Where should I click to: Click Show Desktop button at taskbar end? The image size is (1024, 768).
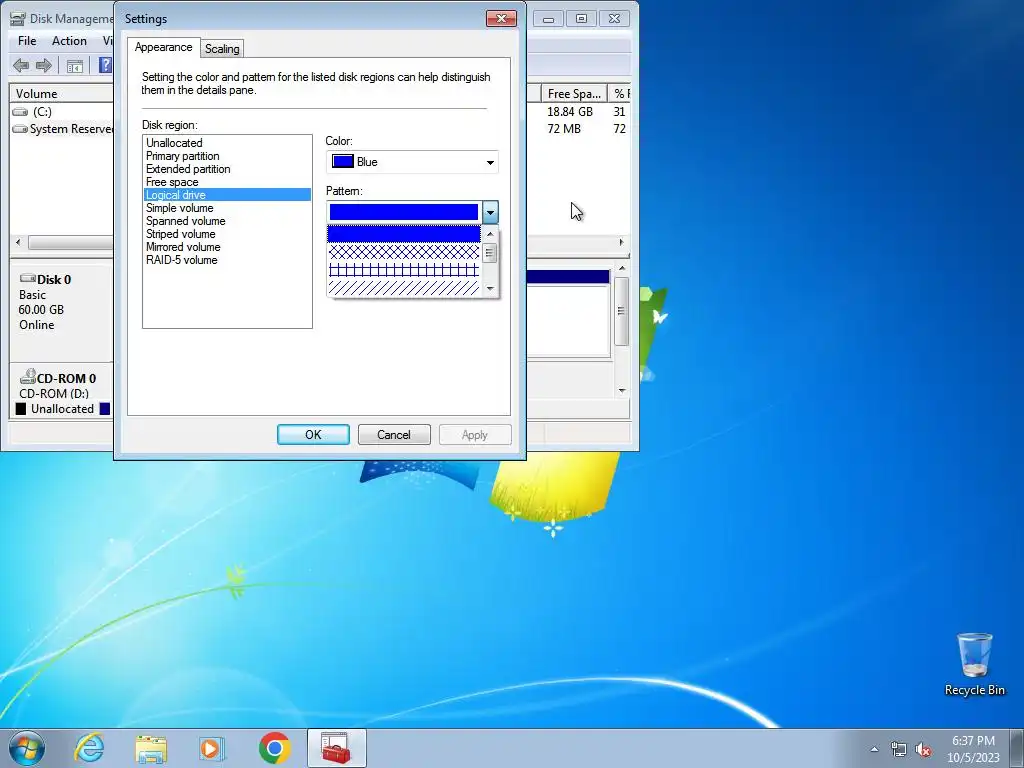(x=1017, y=748)
